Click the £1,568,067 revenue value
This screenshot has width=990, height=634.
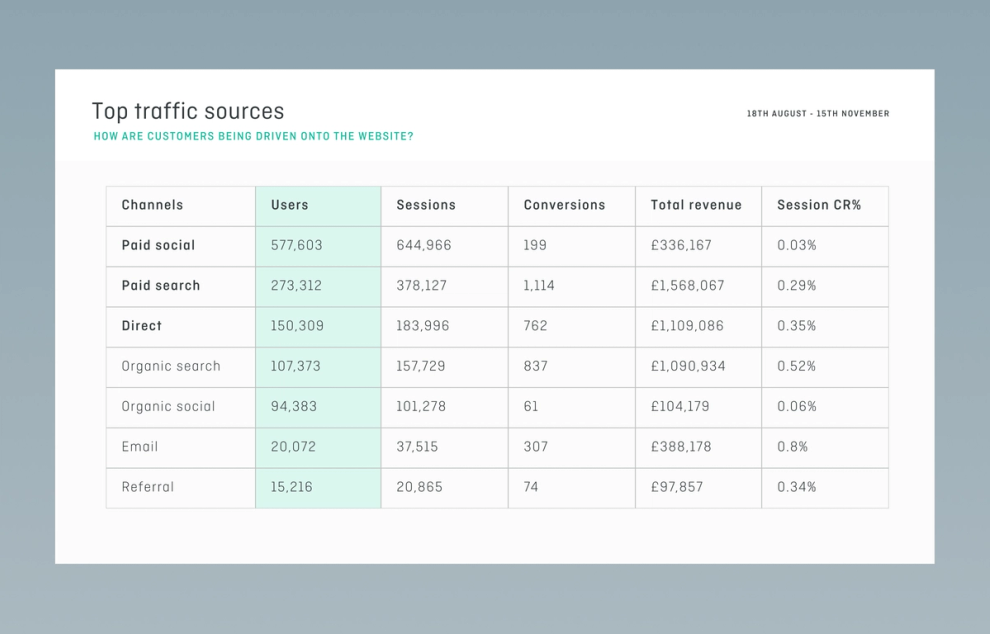687,285
